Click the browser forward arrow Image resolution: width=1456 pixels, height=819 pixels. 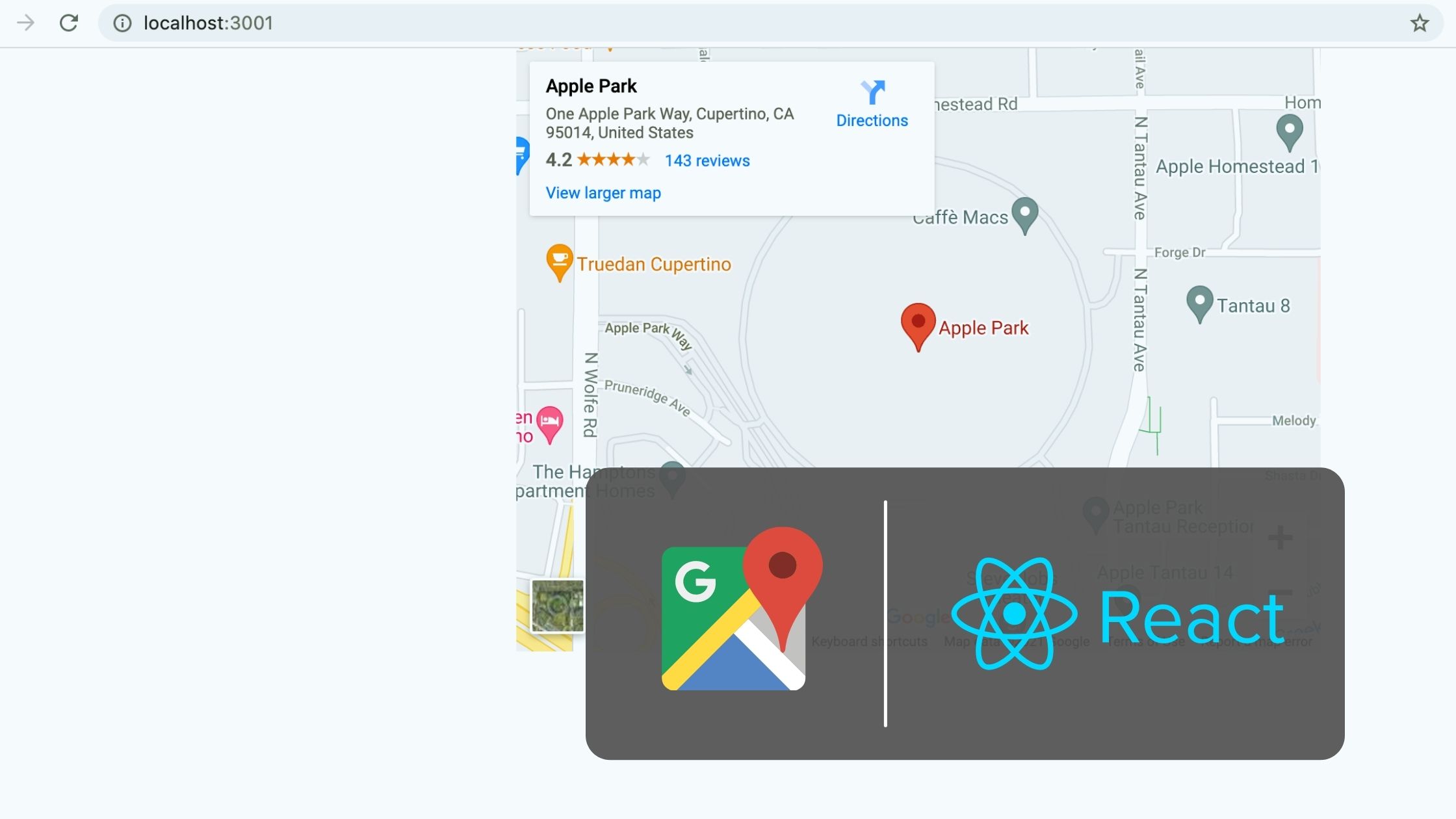pos(25,23)
